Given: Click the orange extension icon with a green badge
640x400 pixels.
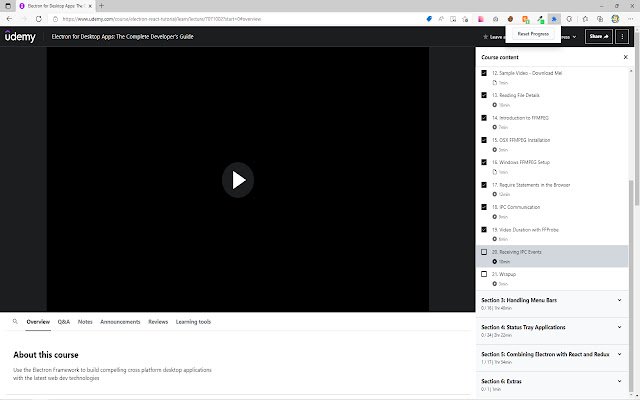Looking at the screenshot, I should 525,19.
